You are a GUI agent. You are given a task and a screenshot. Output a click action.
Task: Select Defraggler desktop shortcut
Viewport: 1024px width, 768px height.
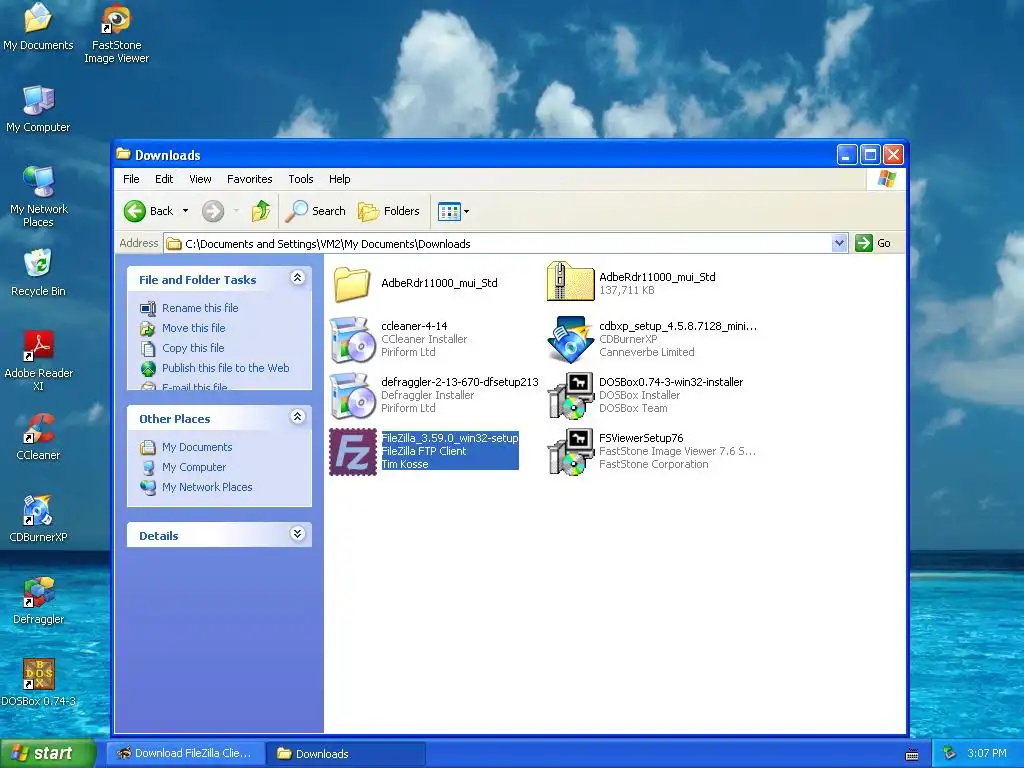tap(38, 600)
